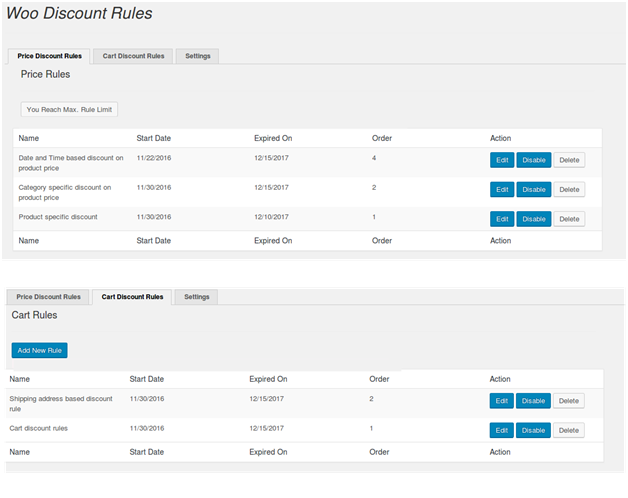628x498 pixels.
Task: Select 'Date and Time based discount on product price' name
Action: (71, 163)
